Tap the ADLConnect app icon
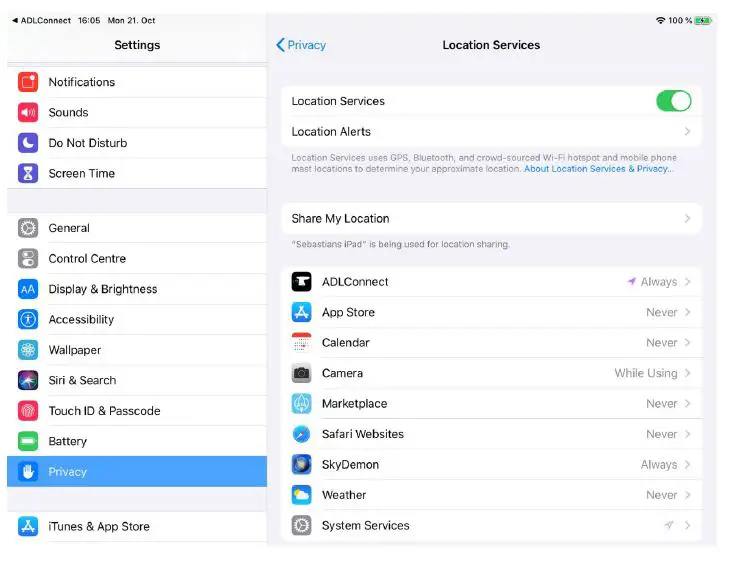Screen dimensions: 734x569 click(x=302, y=282)
